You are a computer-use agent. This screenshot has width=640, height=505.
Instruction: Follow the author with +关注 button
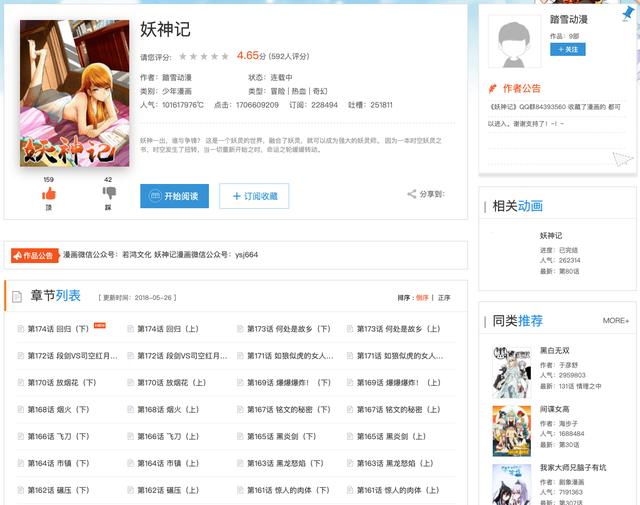coord(568,49)
